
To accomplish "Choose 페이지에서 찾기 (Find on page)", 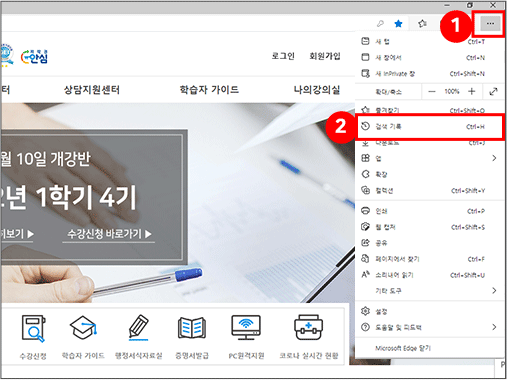I will tap(430, 259).
